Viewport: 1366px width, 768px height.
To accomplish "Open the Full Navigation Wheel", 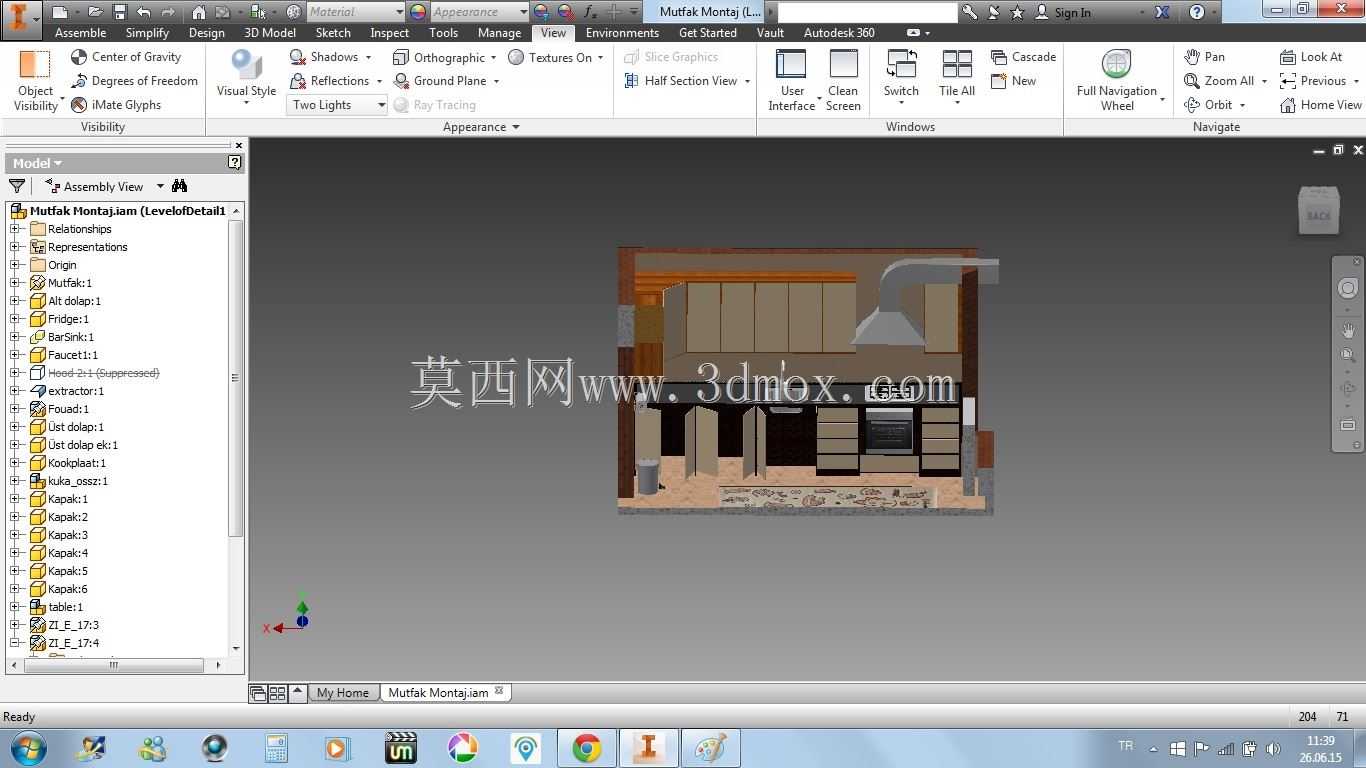I will (1117, 80).
